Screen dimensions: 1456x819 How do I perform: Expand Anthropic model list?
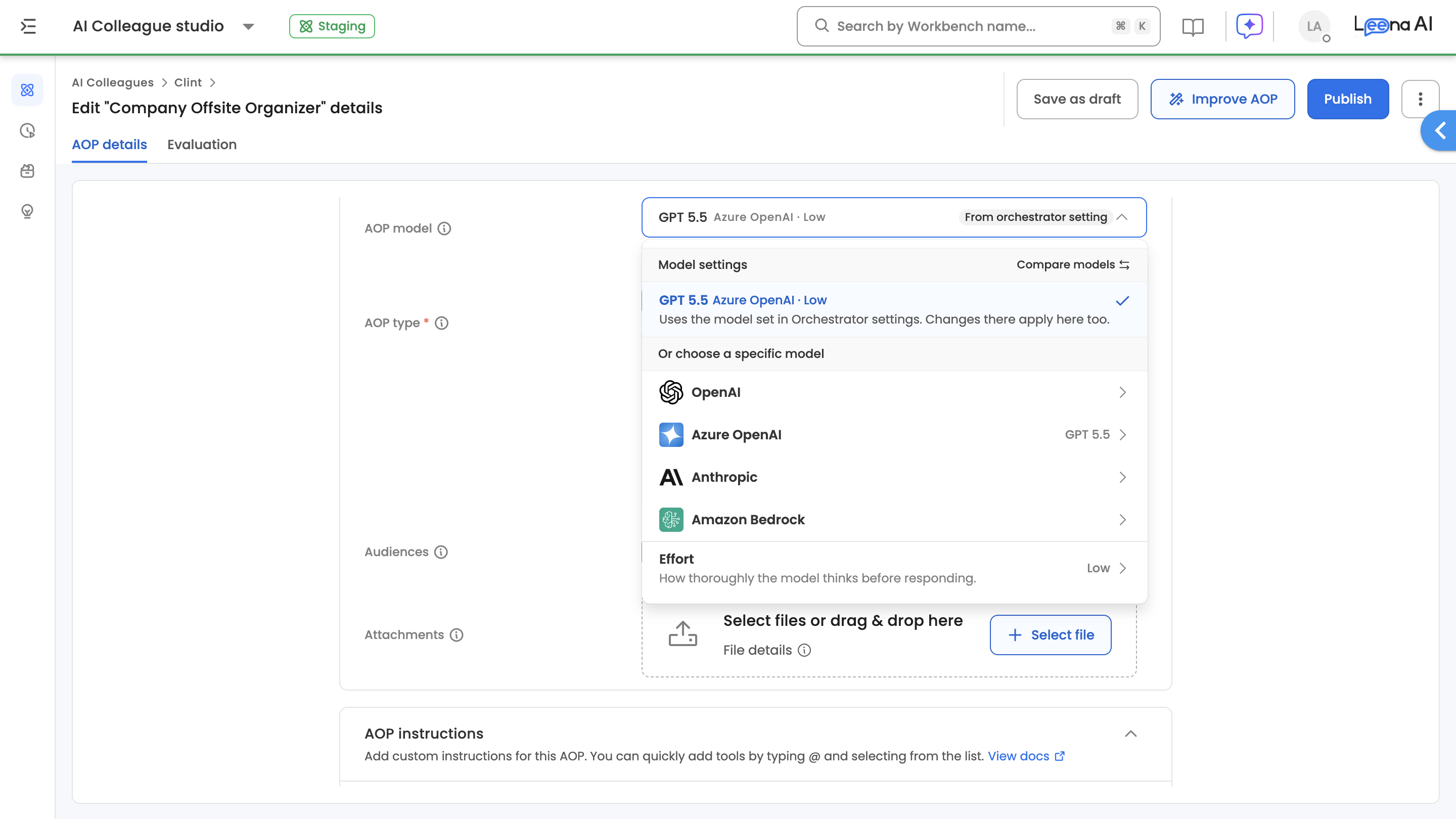(x=894, y=477)
